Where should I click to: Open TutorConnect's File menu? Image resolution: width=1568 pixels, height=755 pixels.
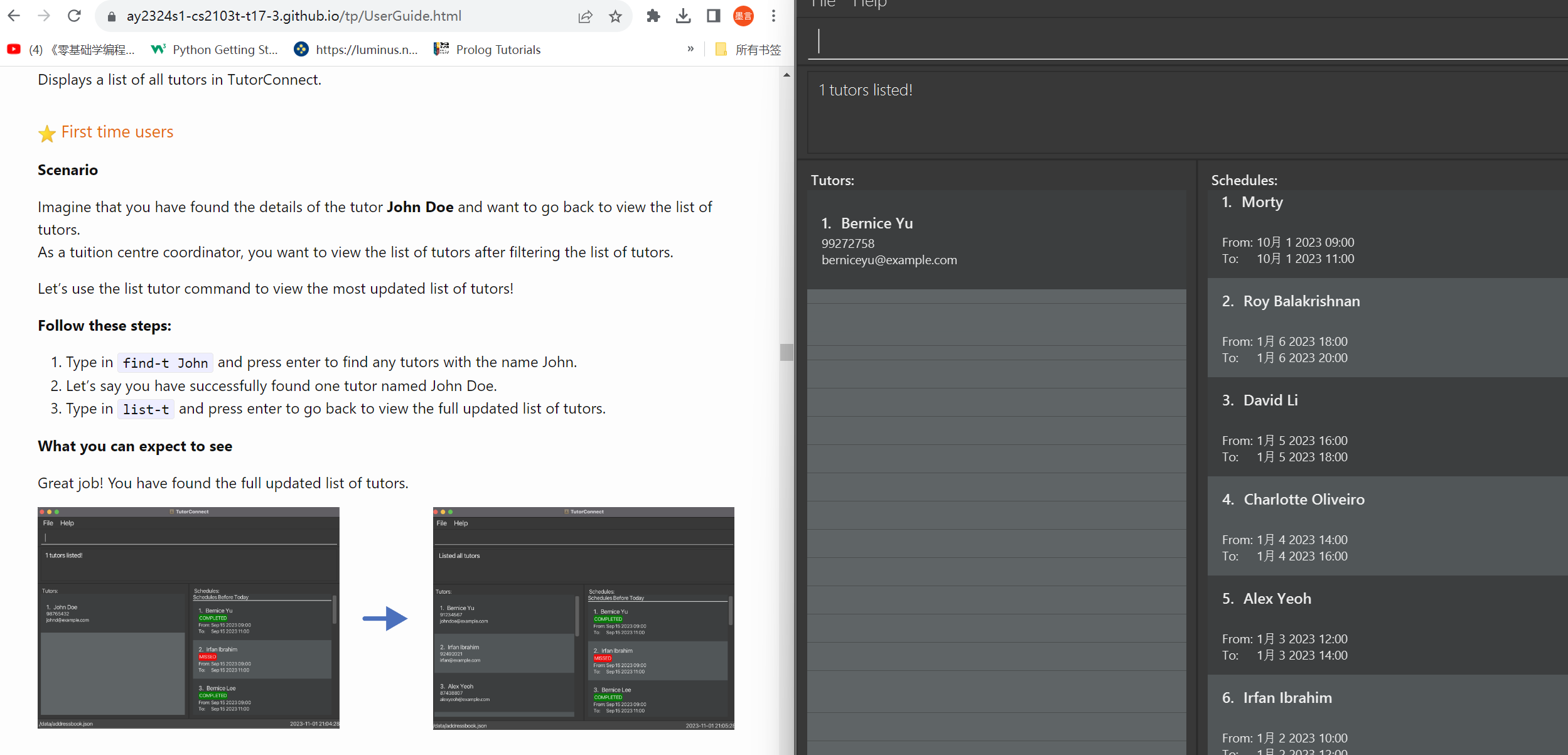(x=823, y=4)
